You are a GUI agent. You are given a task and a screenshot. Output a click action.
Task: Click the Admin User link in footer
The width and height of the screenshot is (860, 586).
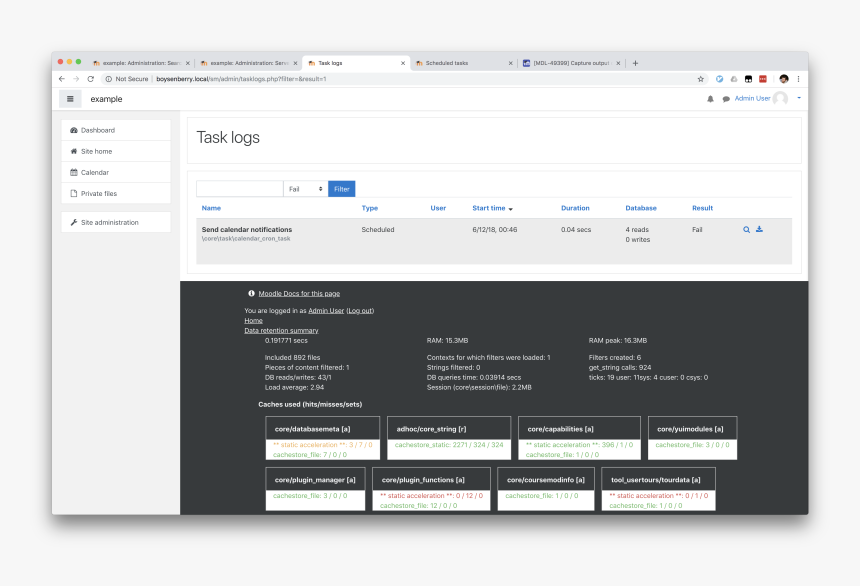coord(326,311)
